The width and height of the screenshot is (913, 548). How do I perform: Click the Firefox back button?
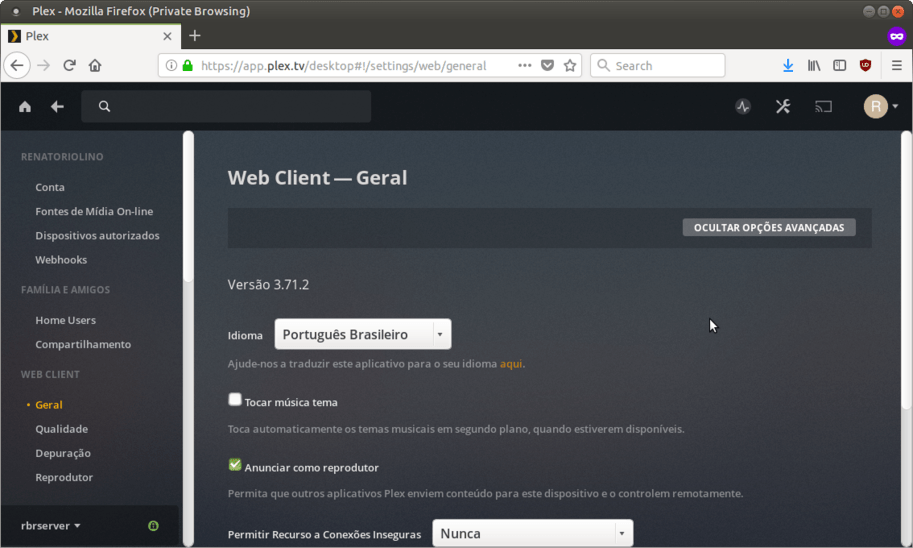coord(17,65)
